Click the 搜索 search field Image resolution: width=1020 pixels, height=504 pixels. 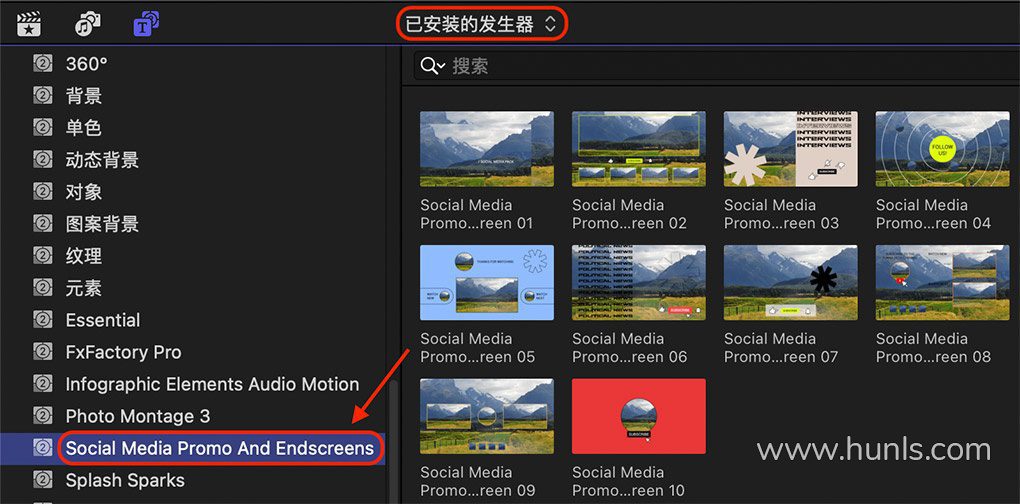click(x=716, y=66)
